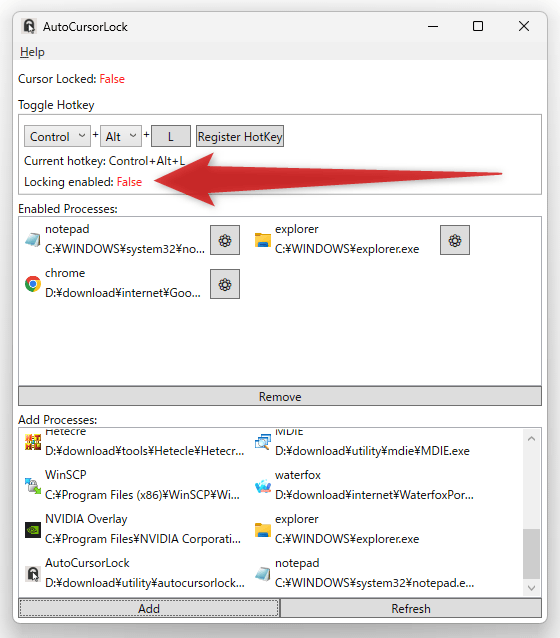Select D:¥download¥internet¥WaterfoxPor... path text
Viewport: 560px width, 638px height.
(374, 495)
